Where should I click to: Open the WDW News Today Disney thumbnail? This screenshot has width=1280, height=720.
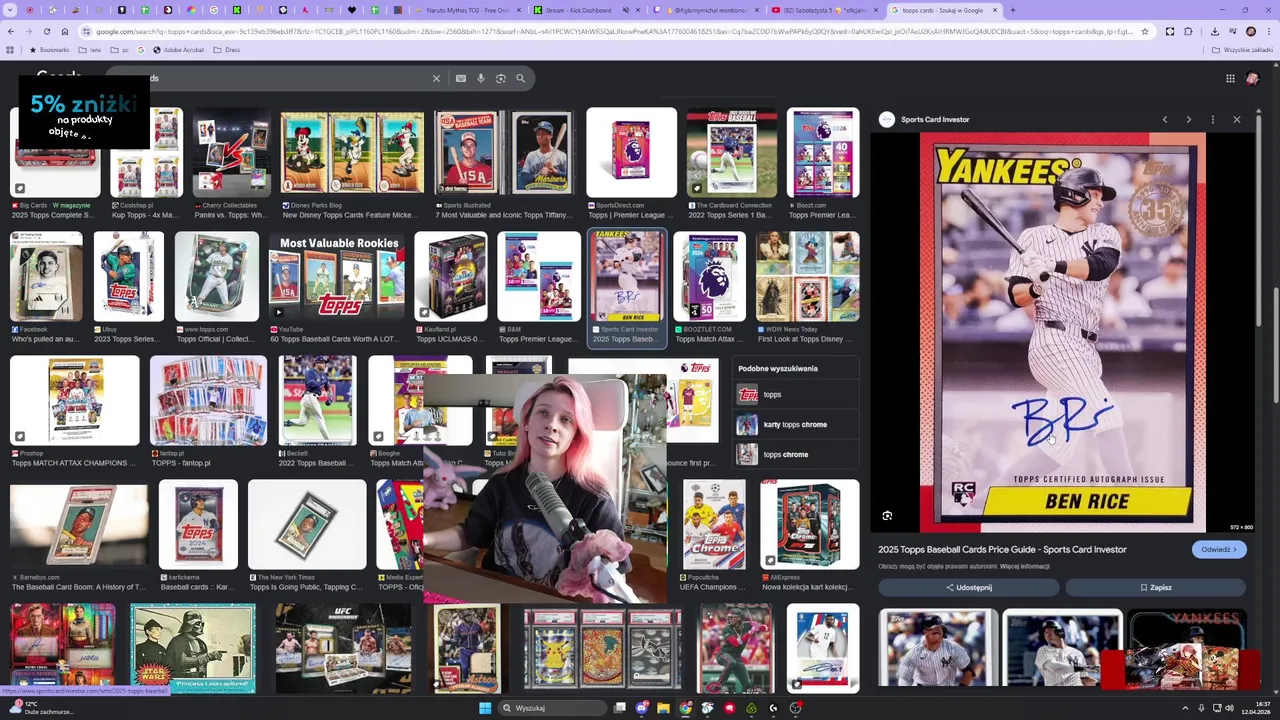808,277
